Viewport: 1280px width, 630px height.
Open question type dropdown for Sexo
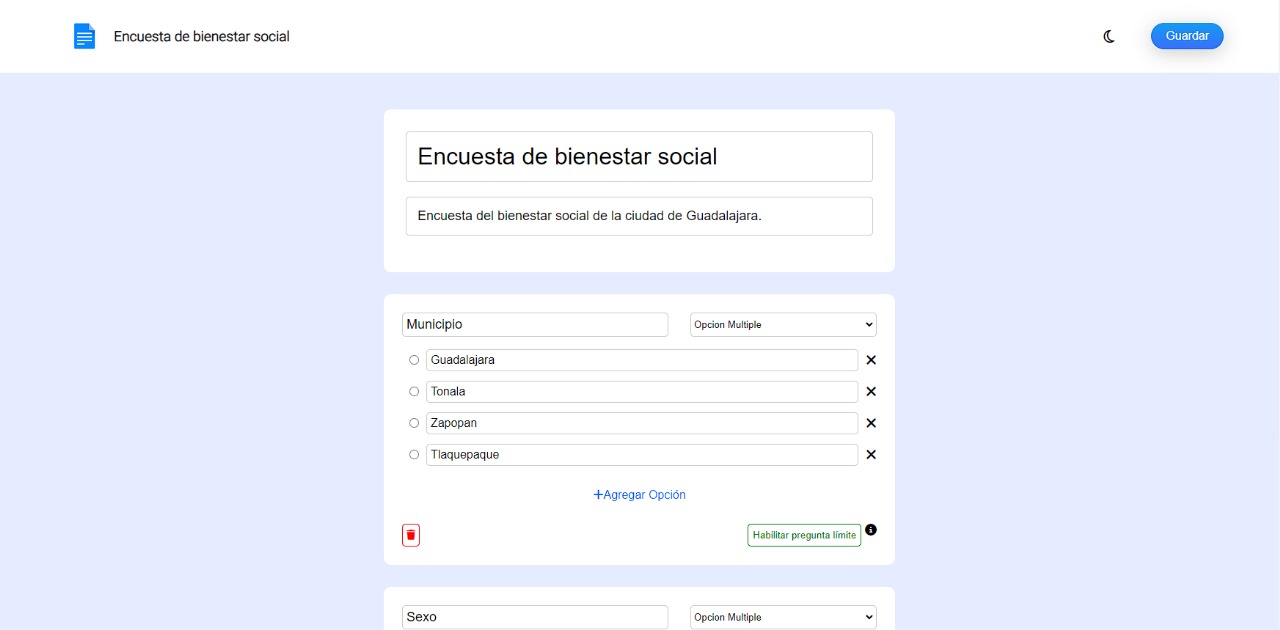click(783, 617)
